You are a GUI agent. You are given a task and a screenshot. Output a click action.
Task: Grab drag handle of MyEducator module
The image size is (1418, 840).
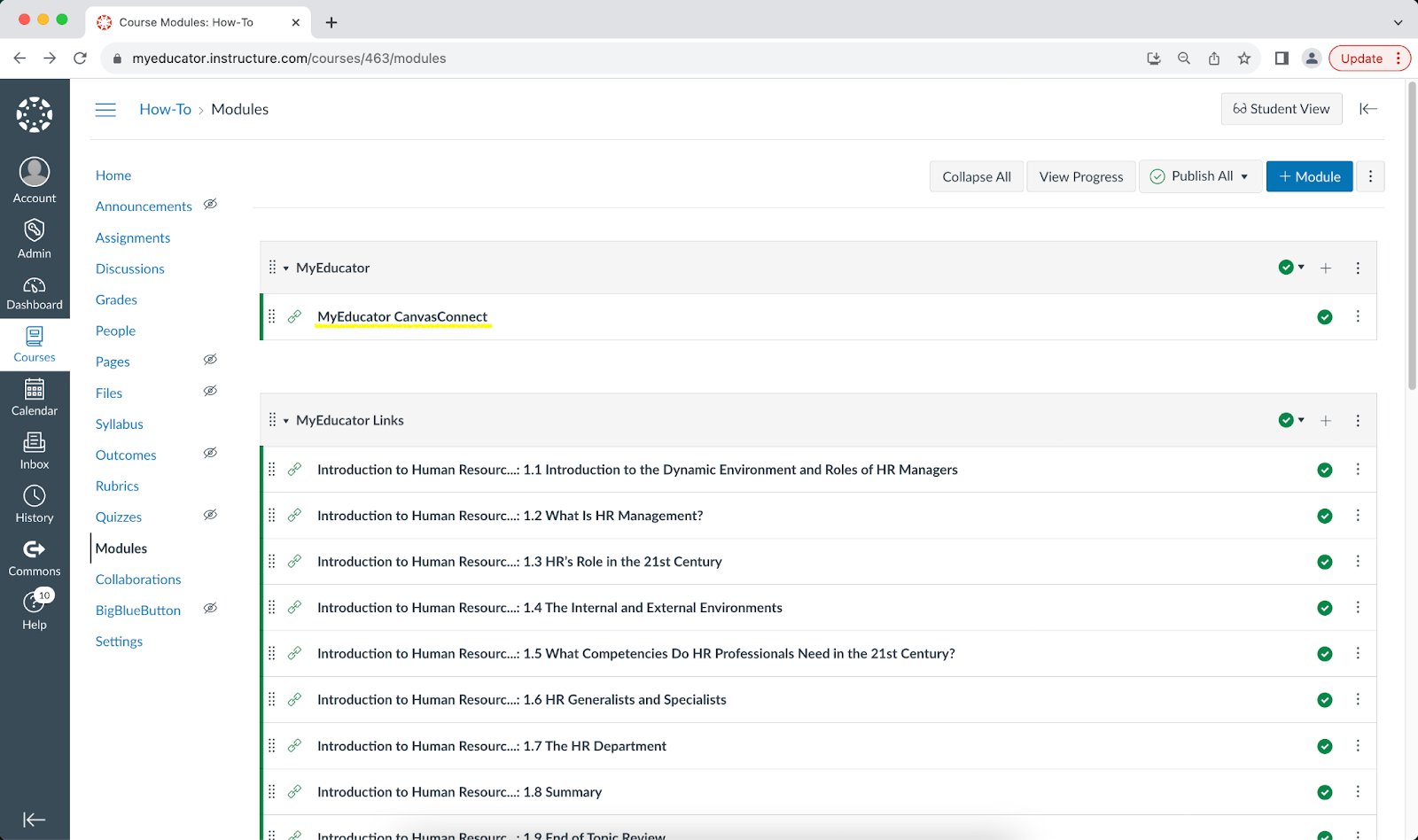[272, 268]
